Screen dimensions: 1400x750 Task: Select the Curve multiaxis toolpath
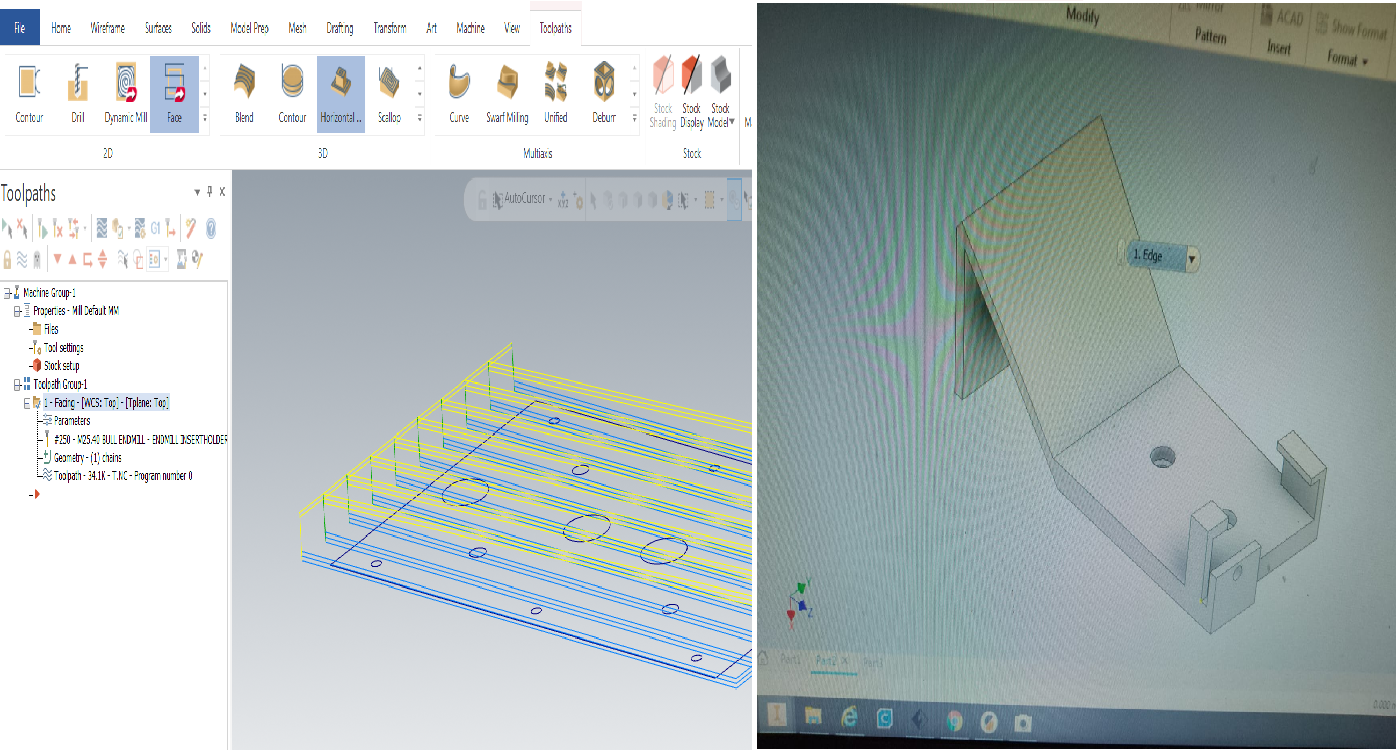point(457,90)
